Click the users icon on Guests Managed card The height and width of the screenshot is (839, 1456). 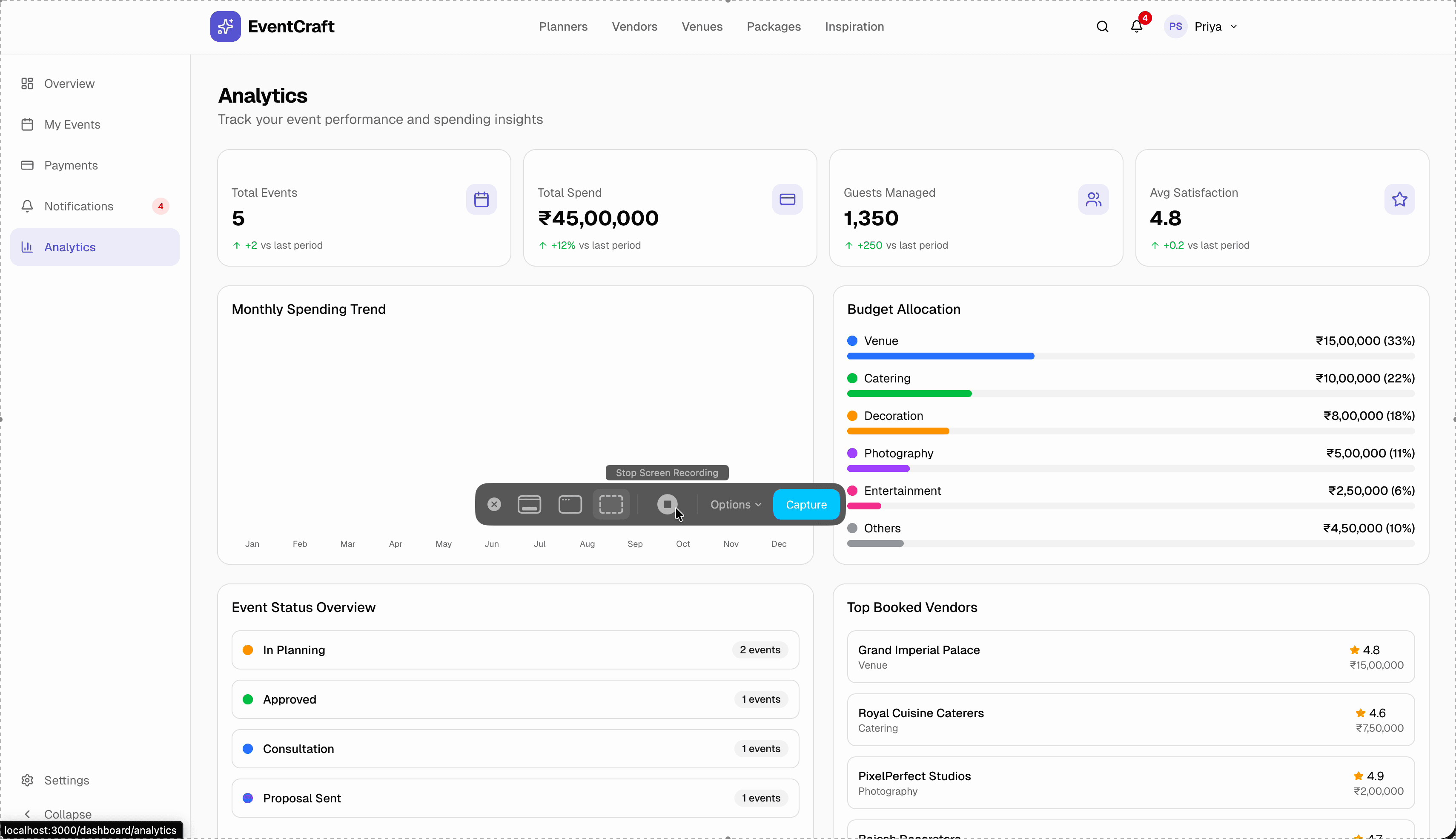1093,199
